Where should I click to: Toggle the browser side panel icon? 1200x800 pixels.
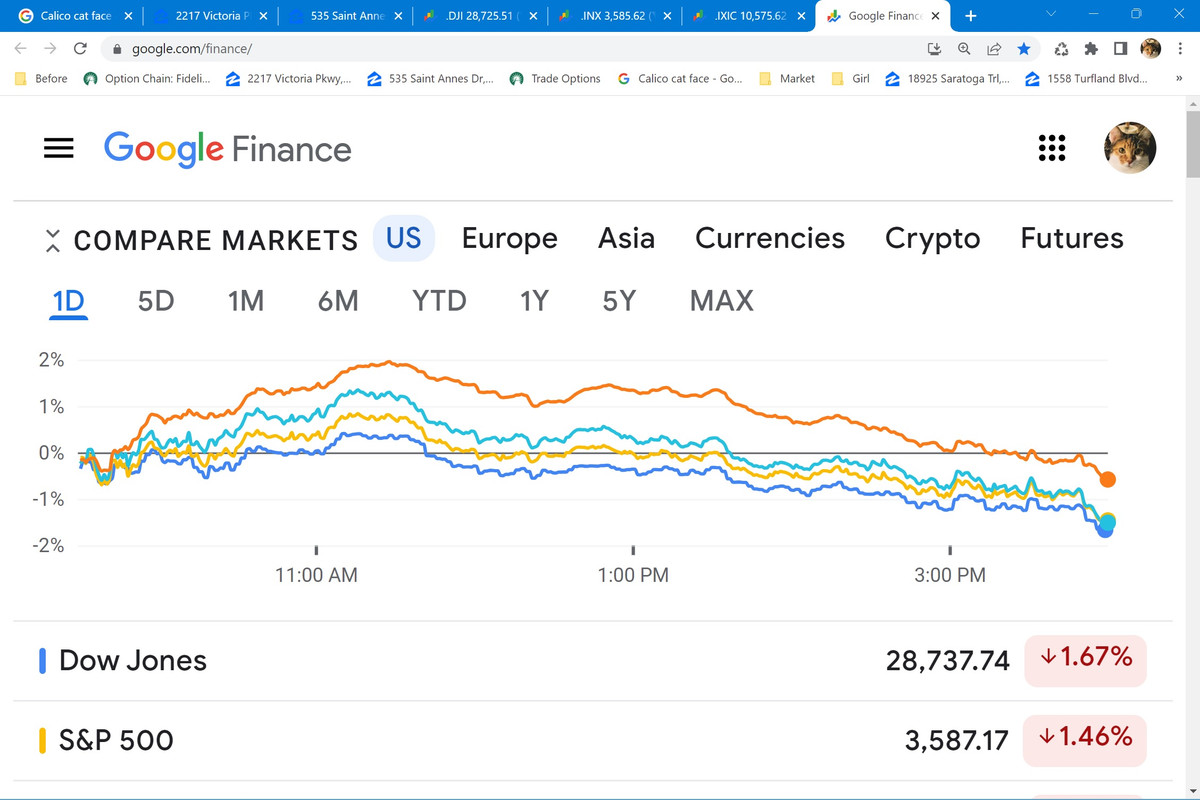point(1120,48)
